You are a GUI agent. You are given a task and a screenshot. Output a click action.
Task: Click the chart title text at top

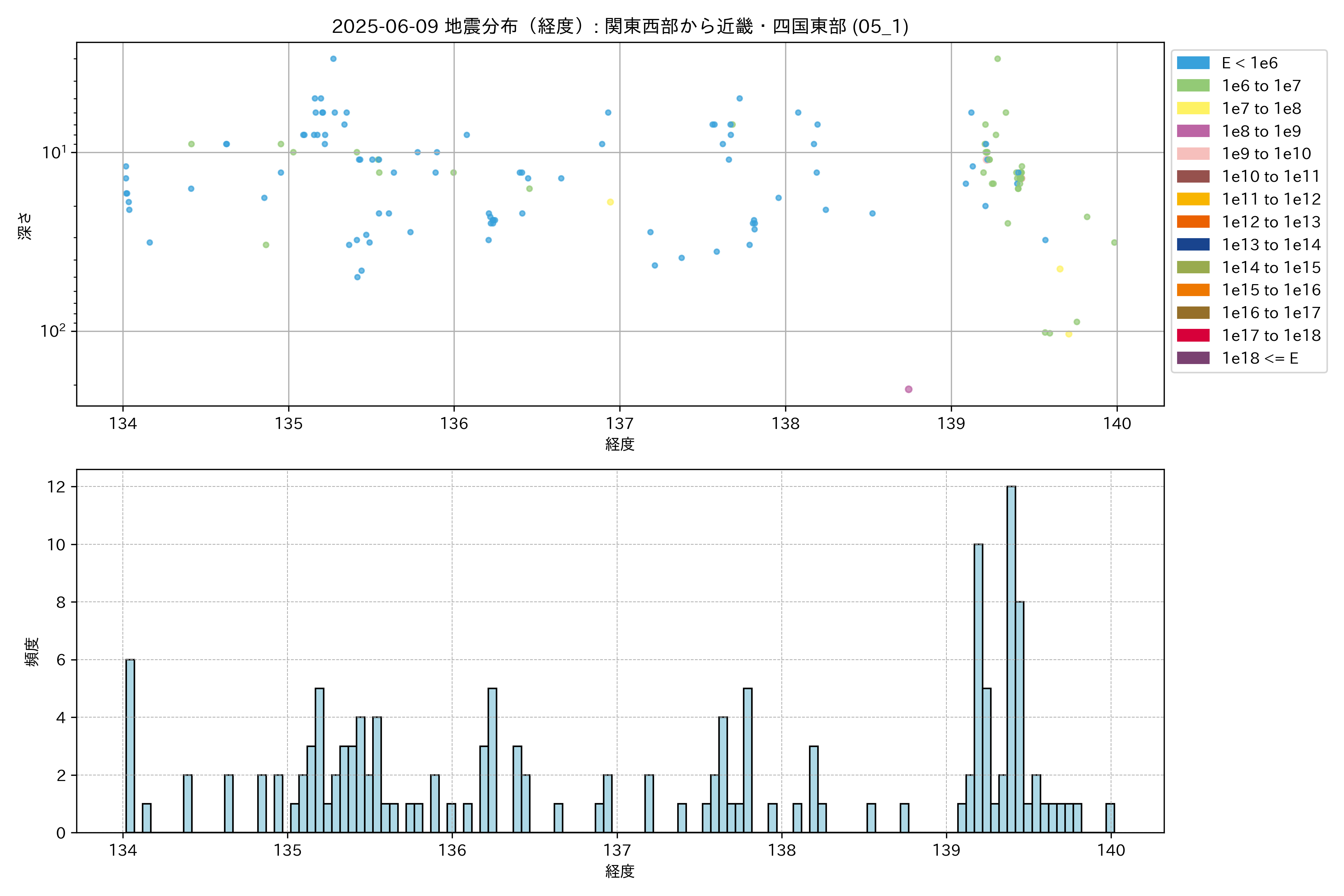[x=620, y=26]
